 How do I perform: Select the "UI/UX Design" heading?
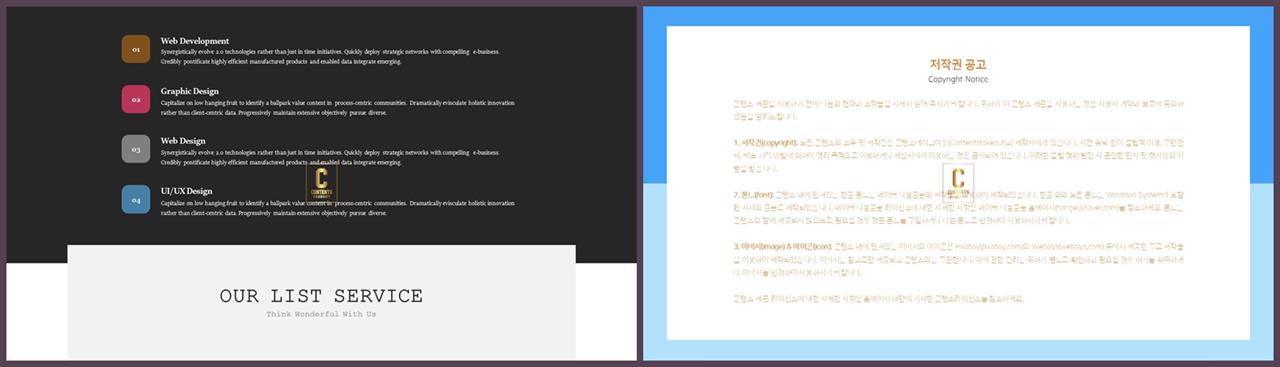tap(187, 191)
